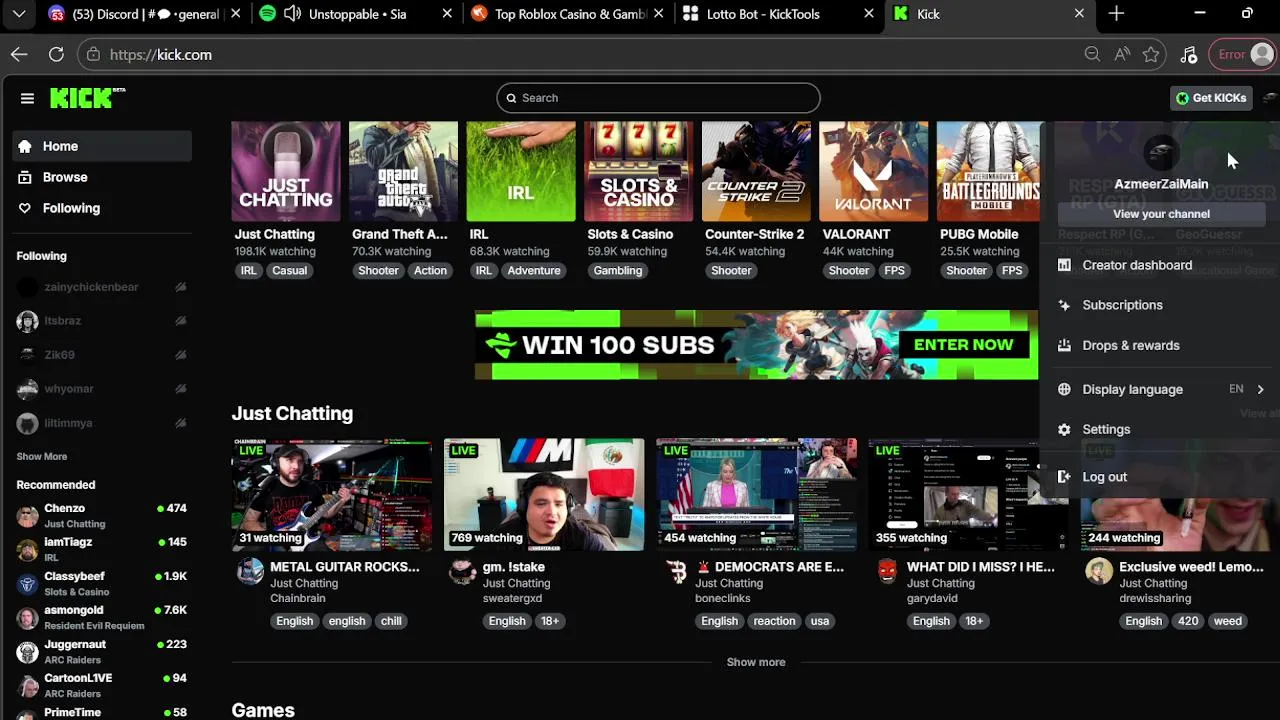Click the 'reaction' tag on boneclinks stream

pyautogui.click(x=774, y=621)
